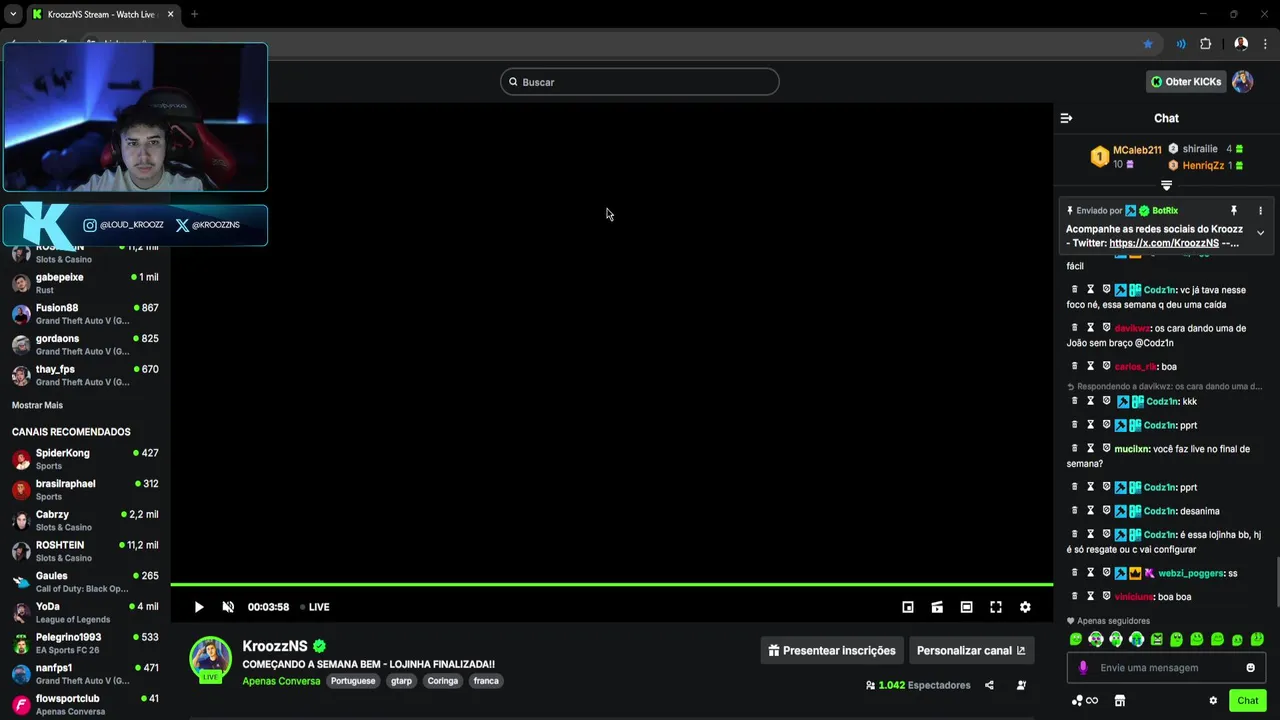Image resolution: width=1280 pixels, height=720 pixels.
Task: Click HenriqZz in the leaderboard
Action: coord(1203,165)
